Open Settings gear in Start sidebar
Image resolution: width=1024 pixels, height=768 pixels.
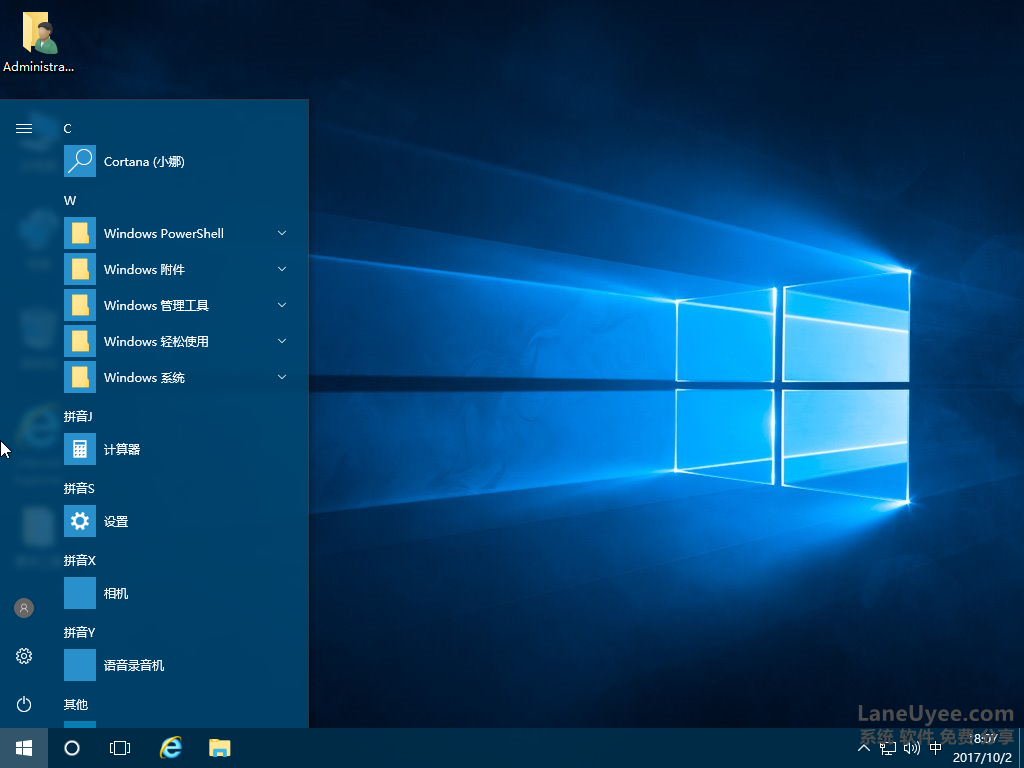(x=24, y=656)
